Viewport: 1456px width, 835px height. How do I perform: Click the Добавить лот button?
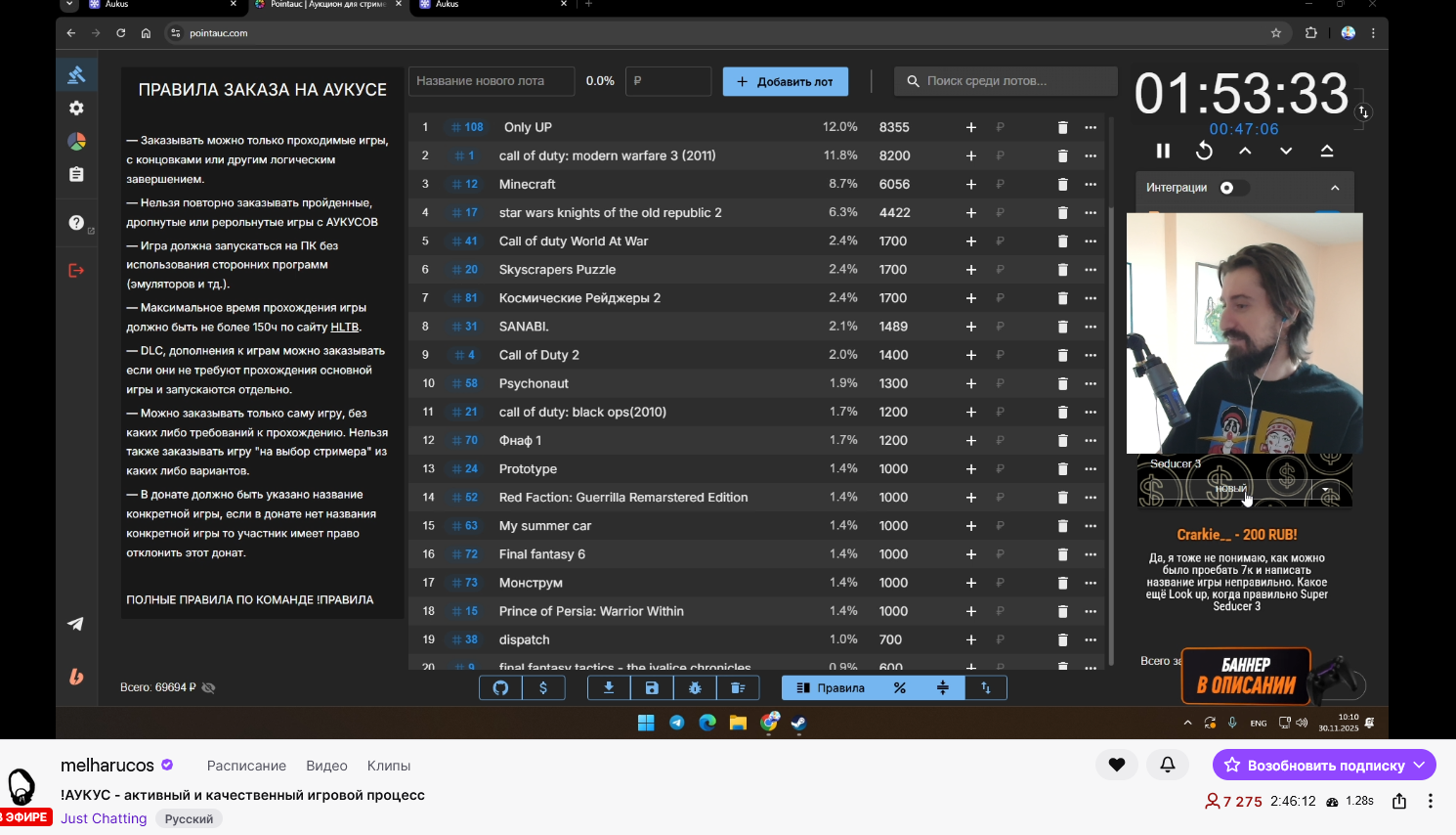coord(786,81)
